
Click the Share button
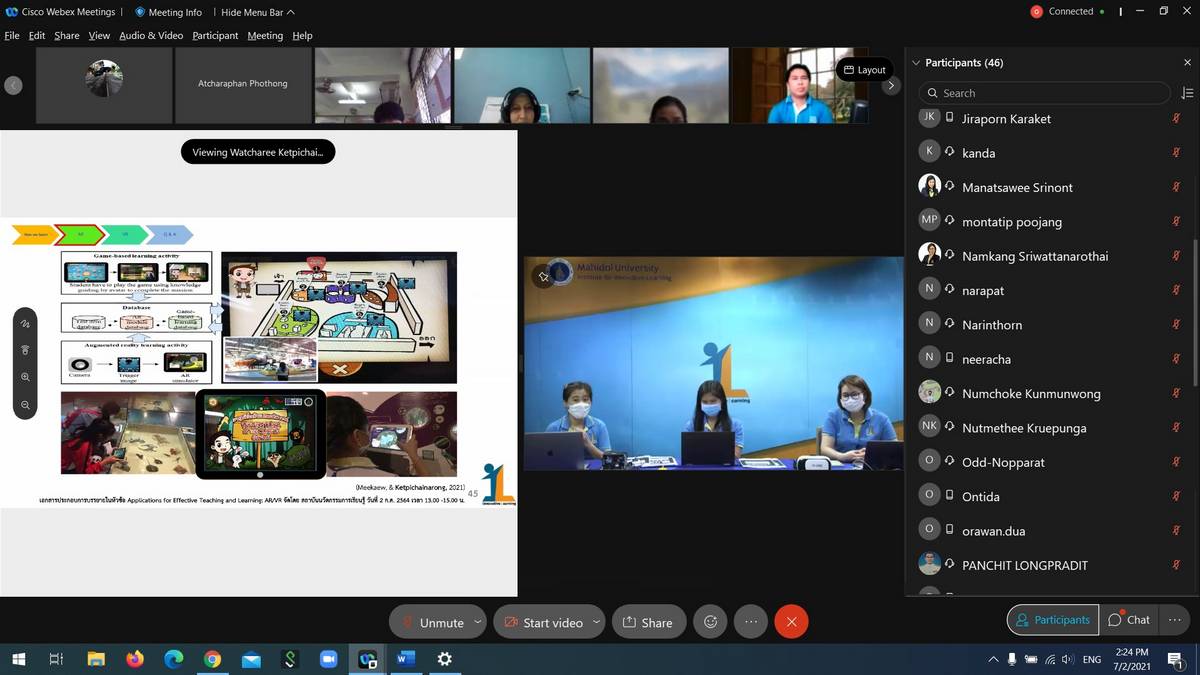pyautogui.click(x=648, y=622)
